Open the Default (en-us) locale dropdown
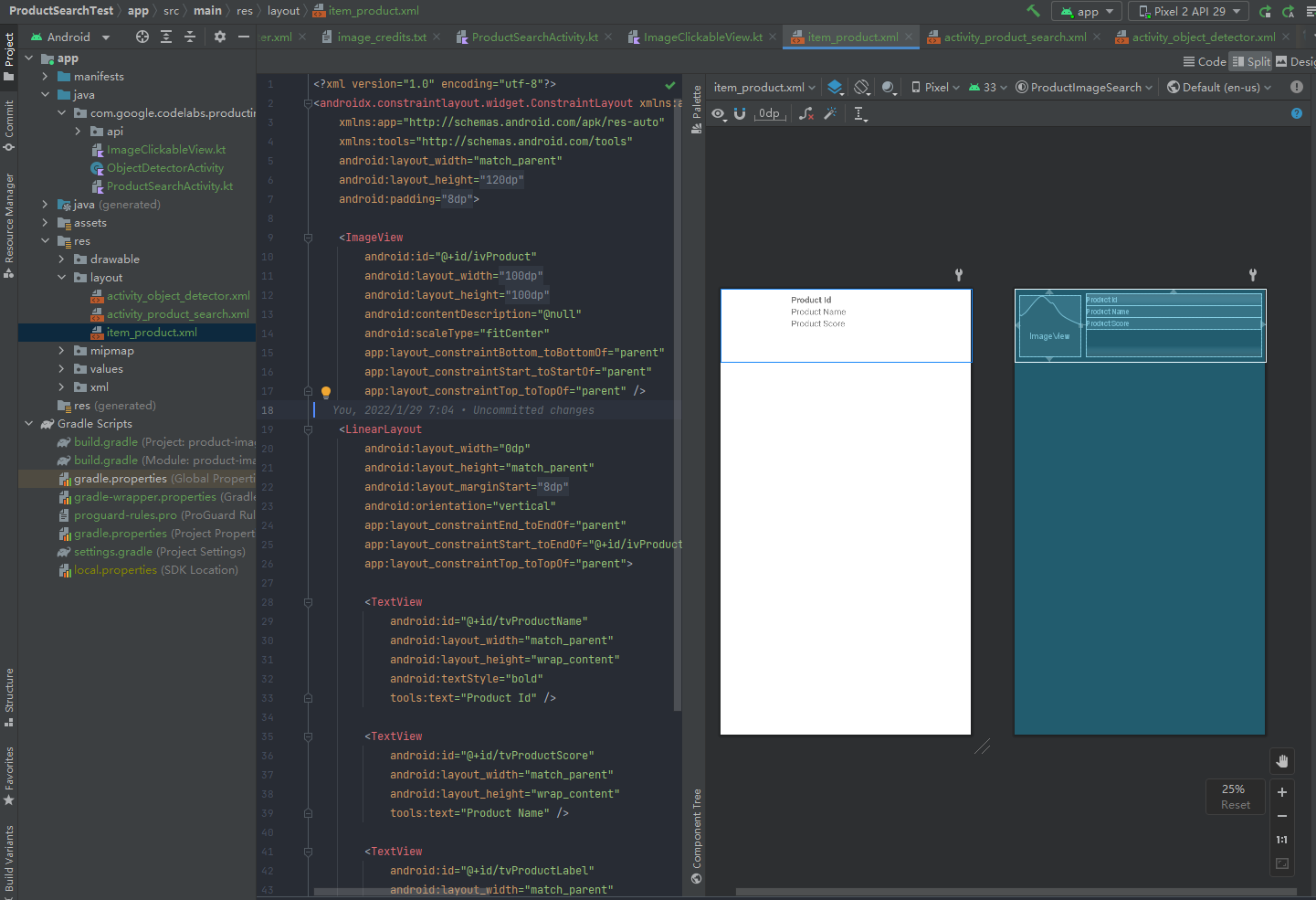 (1218, 87)
